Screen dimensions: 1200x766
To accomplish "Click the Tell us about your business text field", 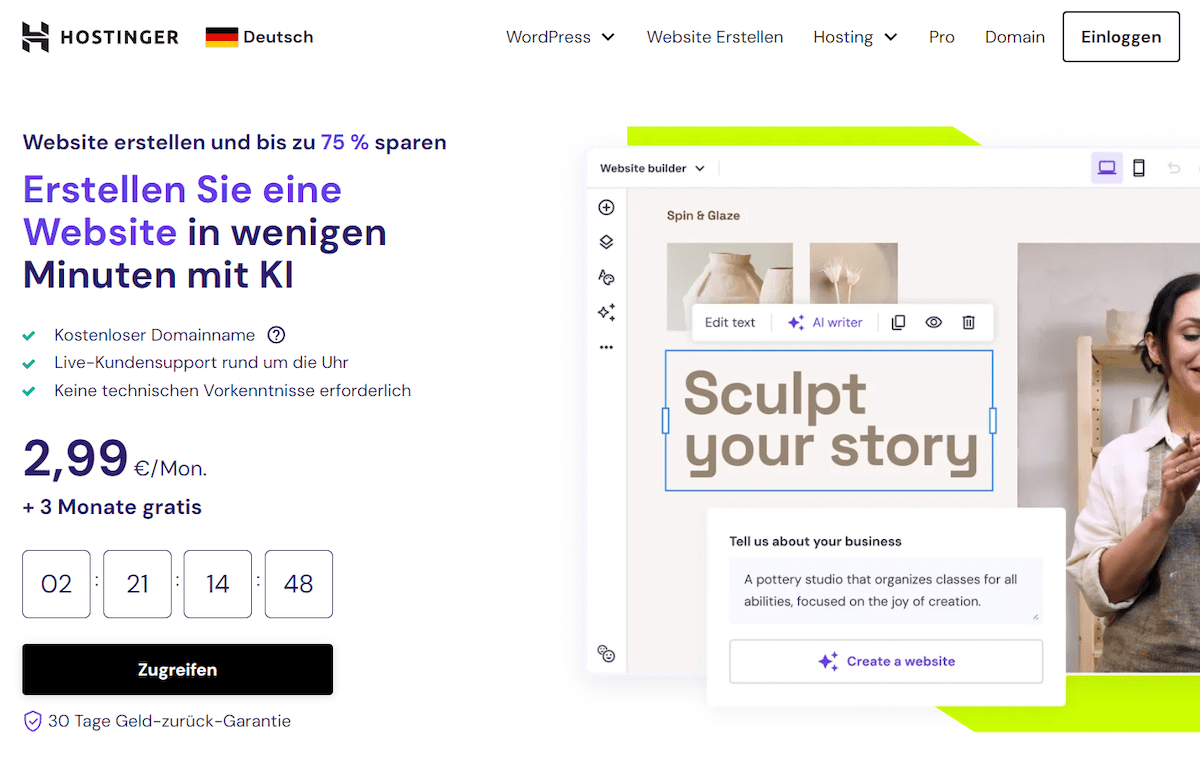I will coord(886,591).
